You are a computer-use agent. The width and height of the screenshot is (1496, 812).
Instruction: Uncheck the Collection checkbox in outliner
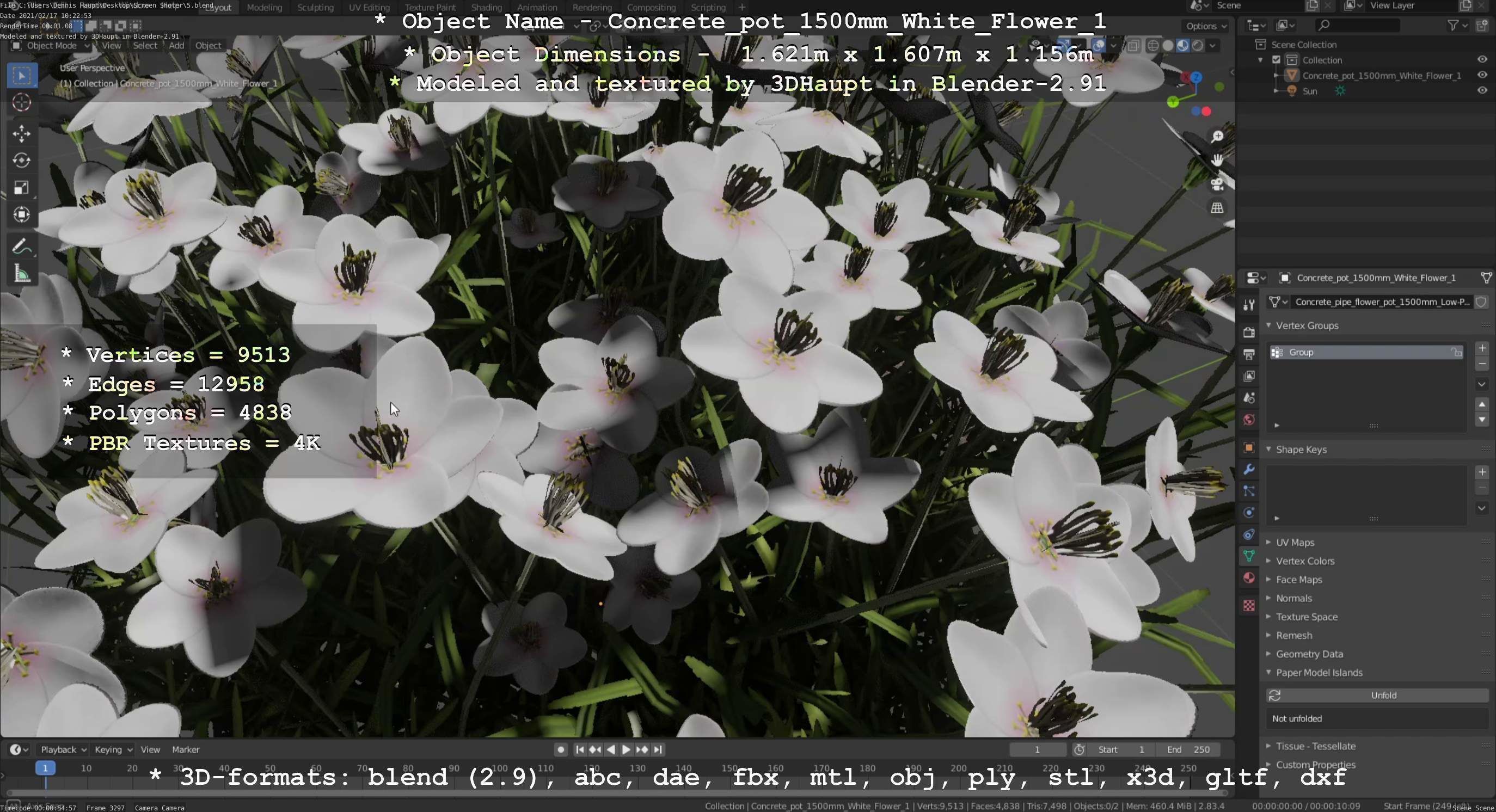(x=1277, y=60)
